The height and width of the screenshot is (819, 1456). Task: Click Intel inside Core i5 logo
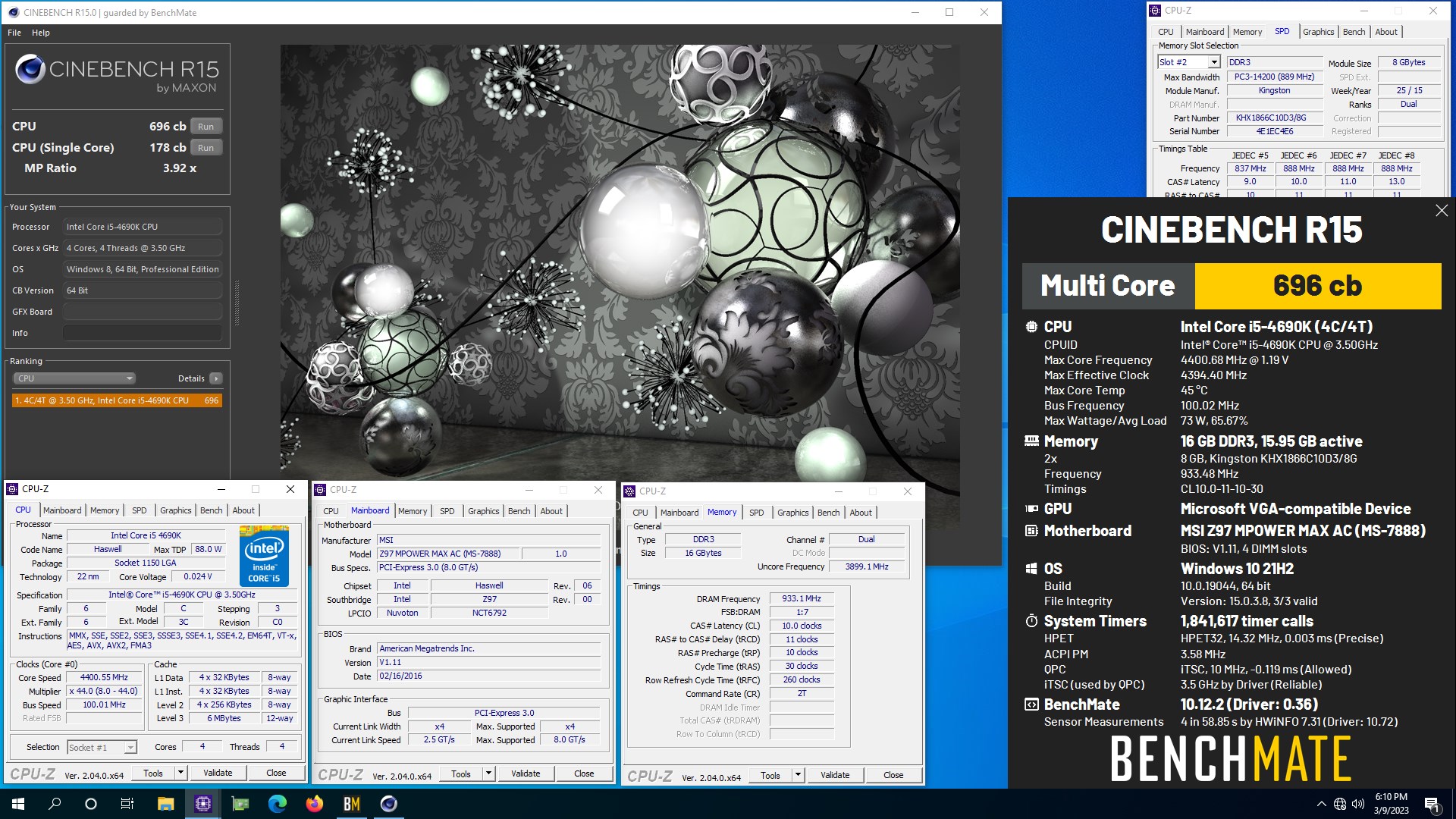[x=265, y=556]
